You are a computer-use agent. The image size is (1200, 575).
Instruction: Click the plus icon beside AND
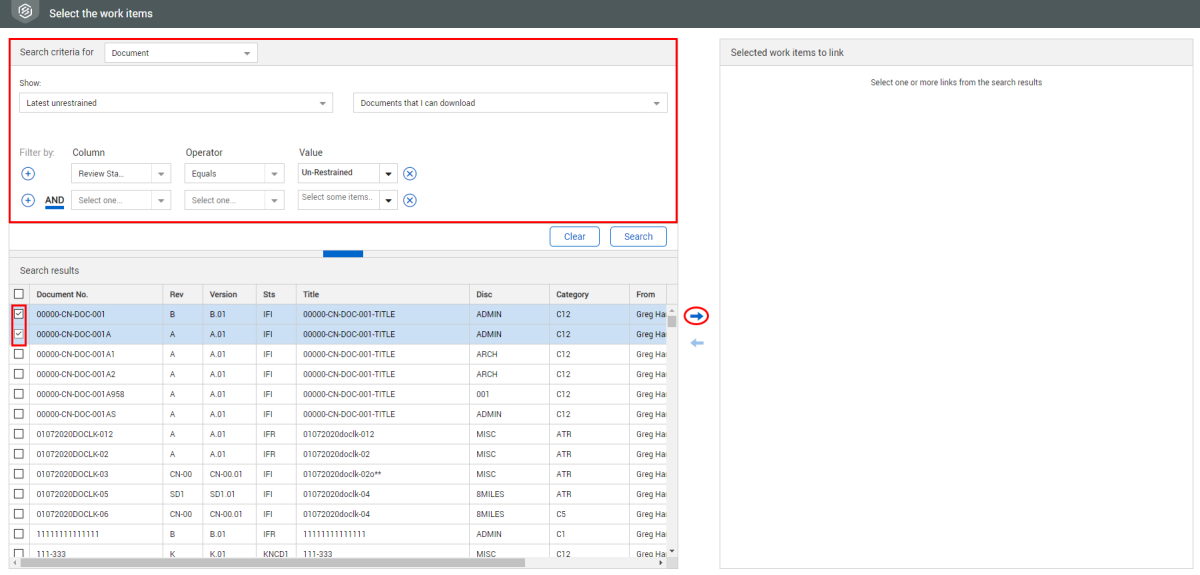pos(28,200)
